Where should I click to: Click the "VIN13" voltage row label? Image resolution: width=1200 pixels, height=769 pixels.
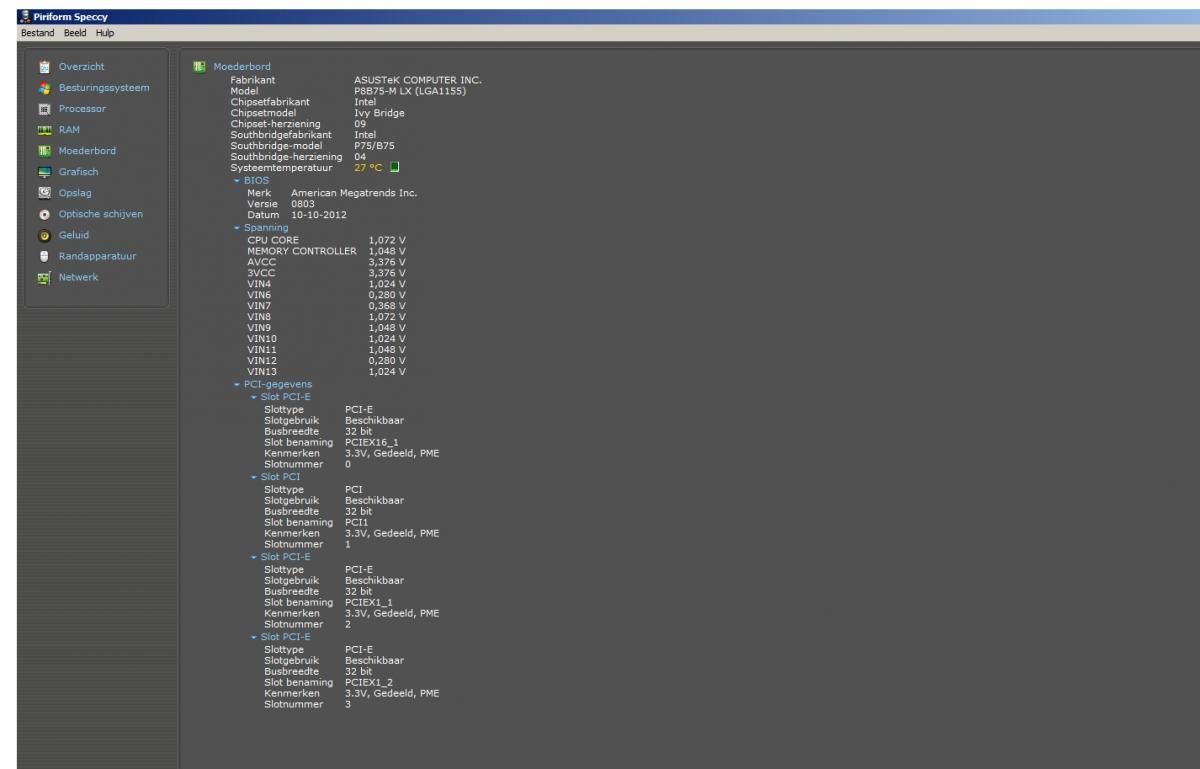coord(263,372)
